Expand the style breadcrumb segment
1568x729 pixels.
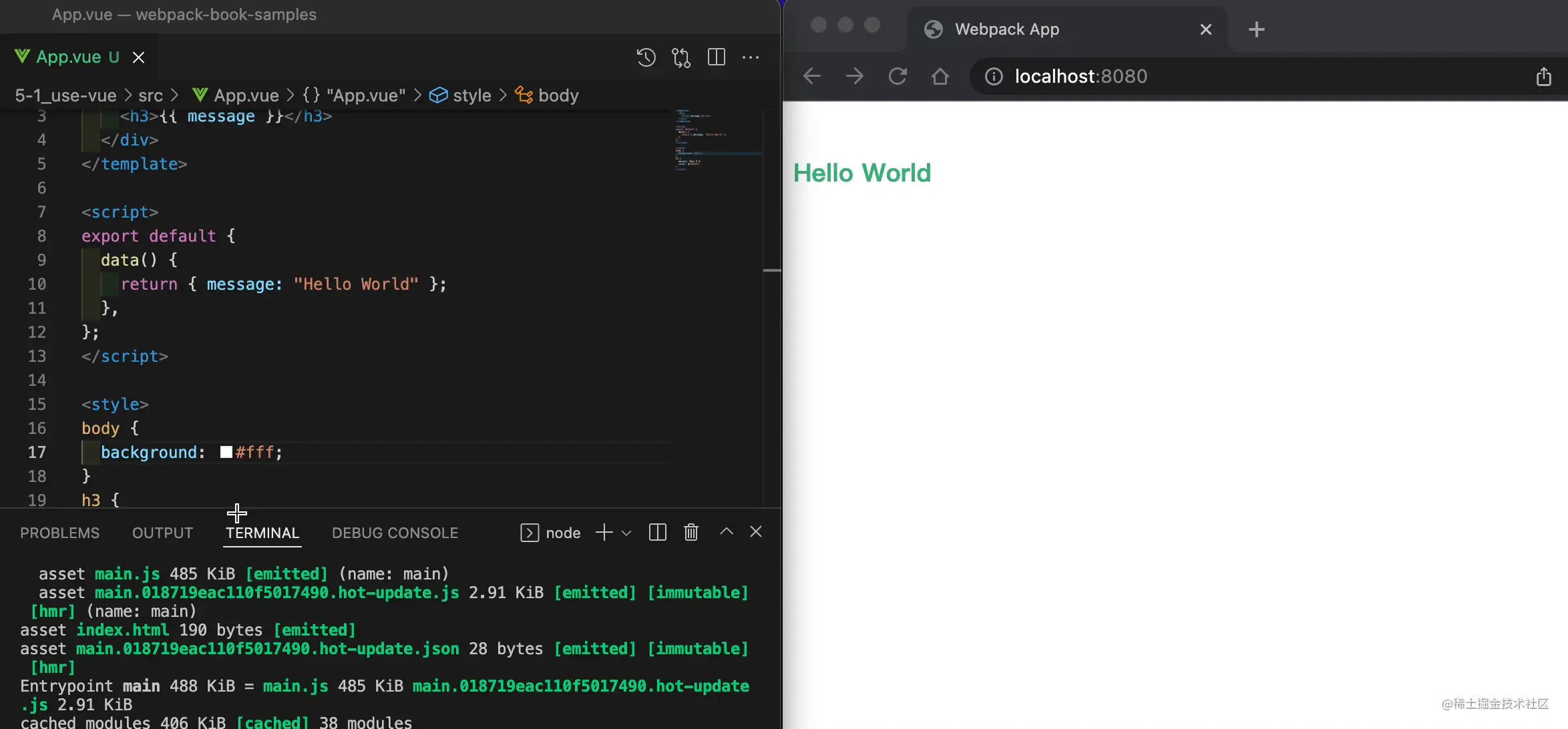[471, 95]
